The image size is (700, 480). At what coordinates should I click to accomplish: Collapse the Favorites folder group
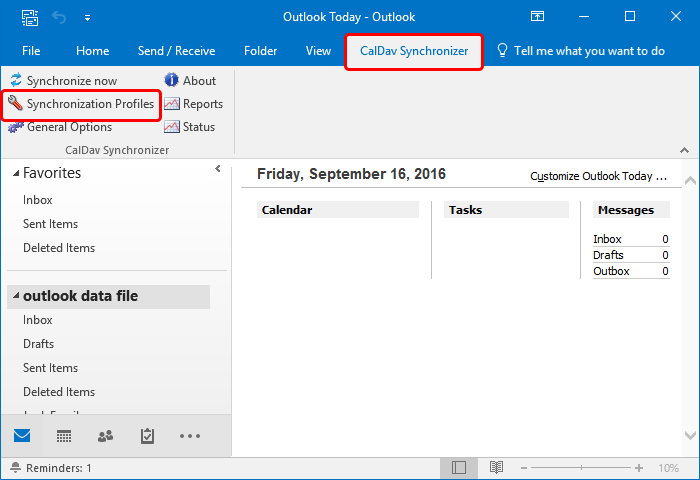(x=16, y=174)
